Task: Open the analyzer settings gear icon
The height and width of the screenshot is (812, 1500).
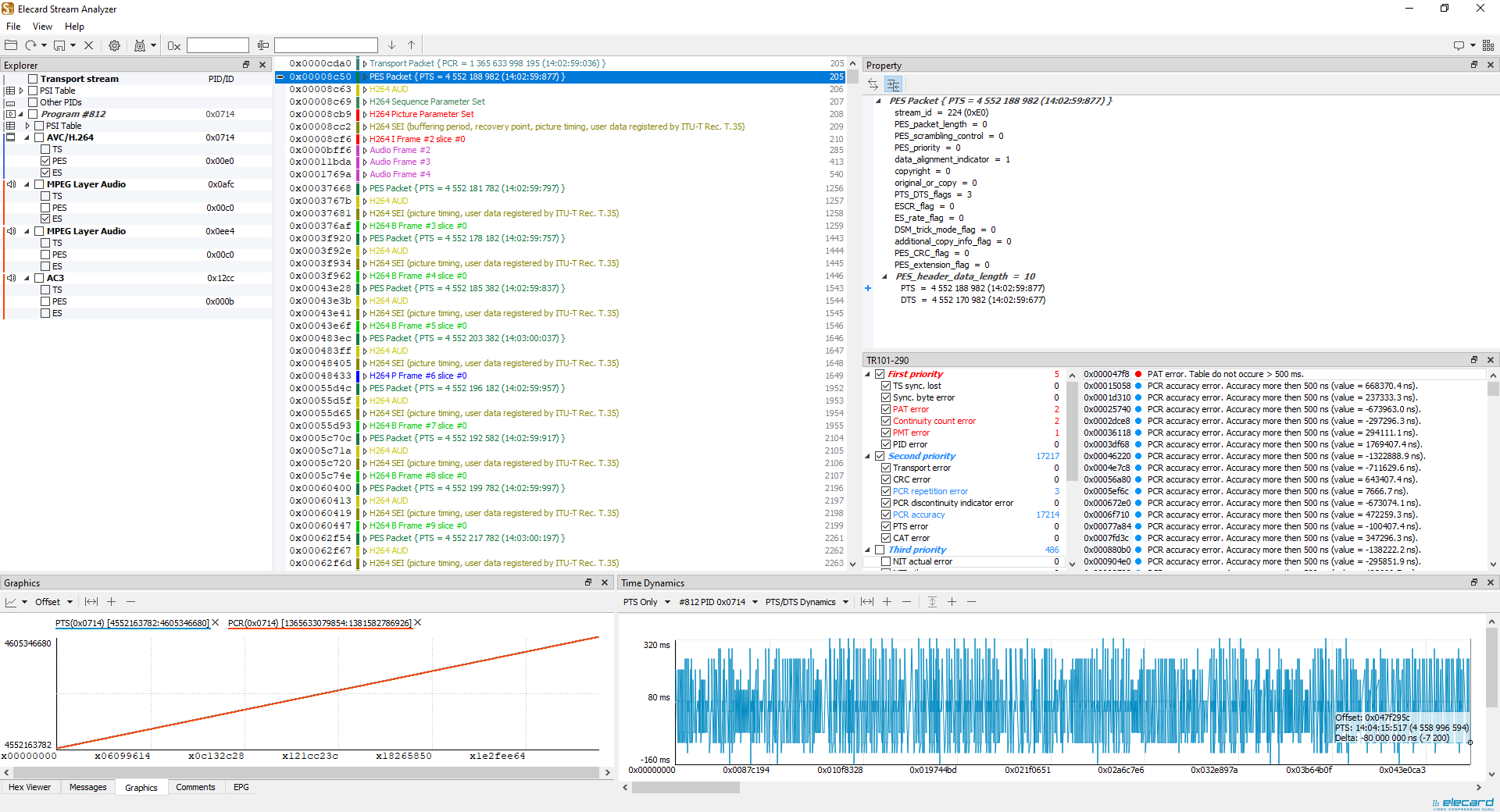Action: click(114, 45)
